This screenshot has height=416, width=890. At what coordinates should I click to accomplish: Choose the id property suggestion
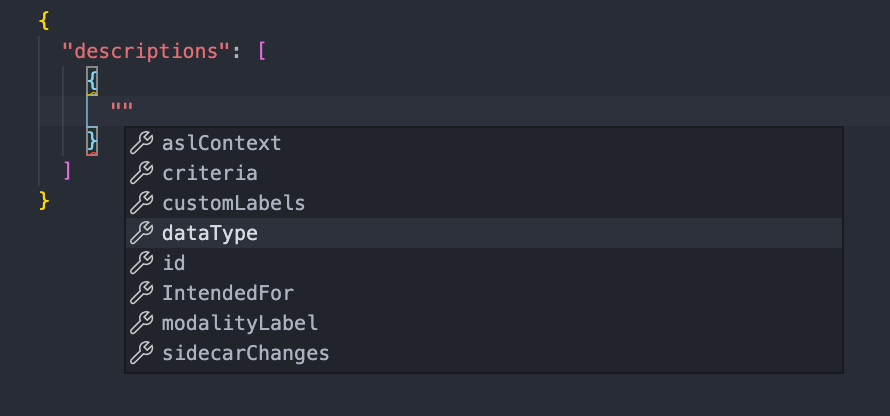173,263
